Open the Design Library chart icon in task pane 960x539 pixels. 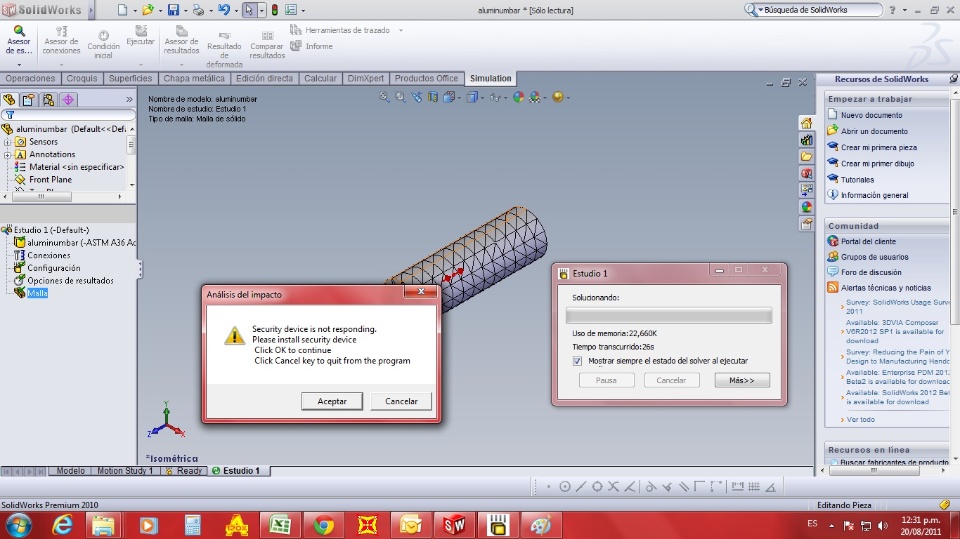[x=806, y=140]
